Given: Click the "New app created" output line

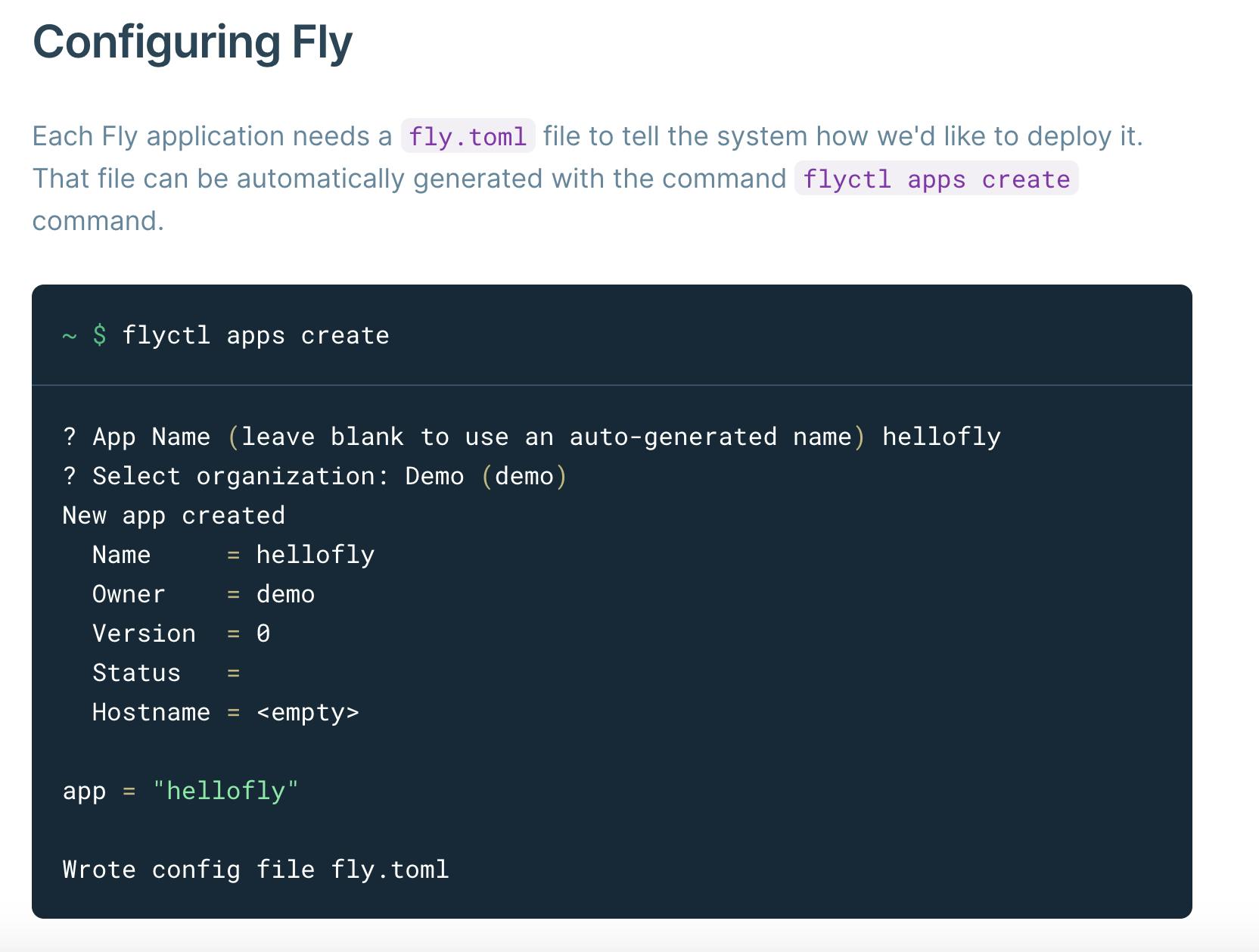Looking at the screenshot, I should tap(174, 515).
